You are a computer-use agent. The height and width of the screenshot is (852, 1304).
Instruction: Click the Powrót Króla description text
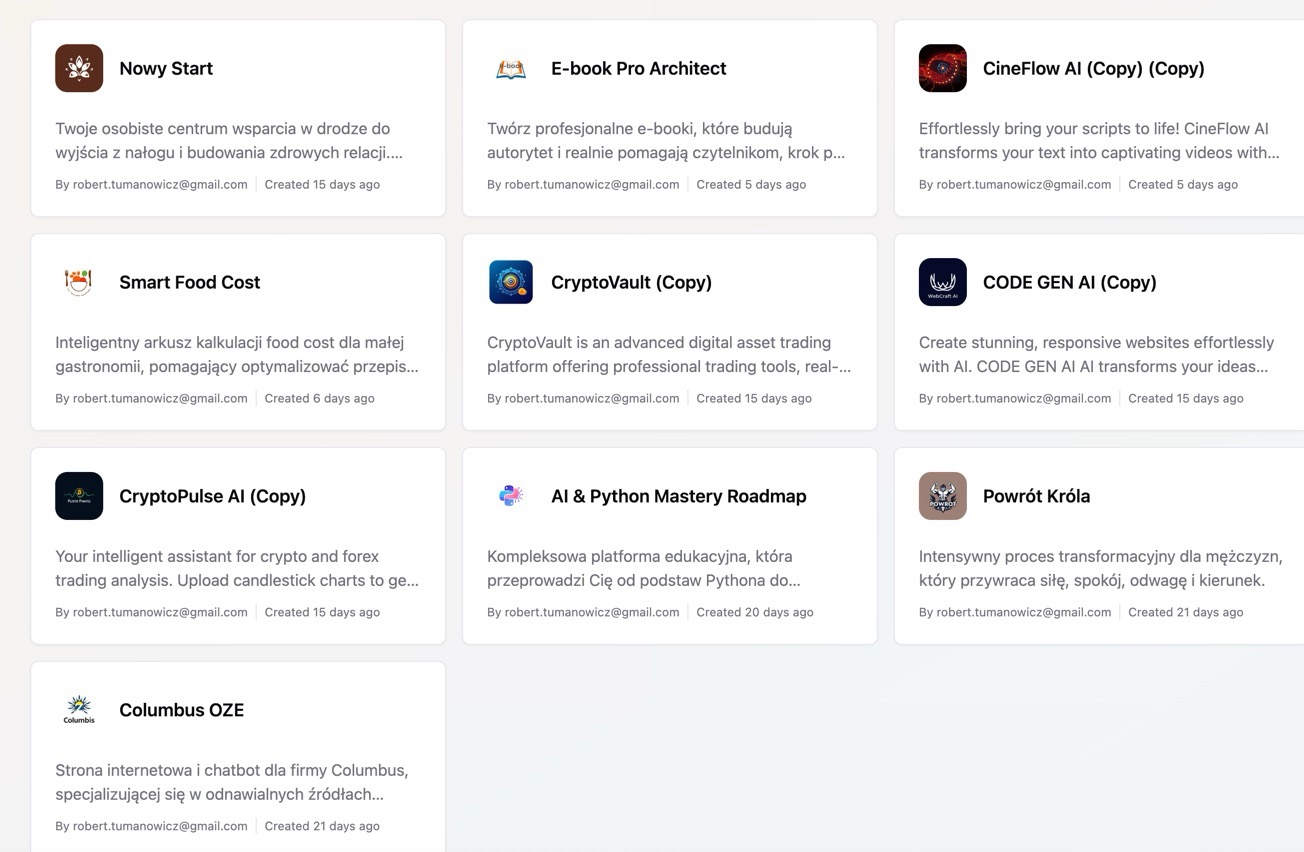[1100, 568]
